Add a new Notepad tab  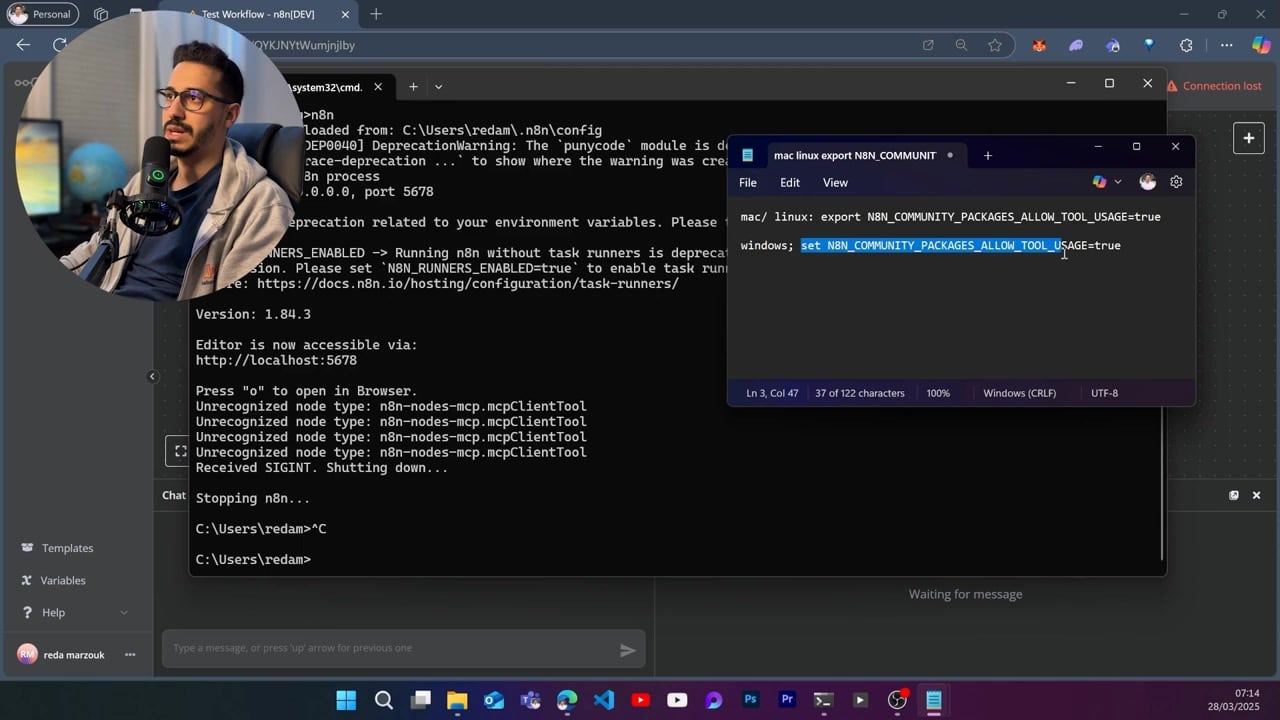[x=987, y=155]
